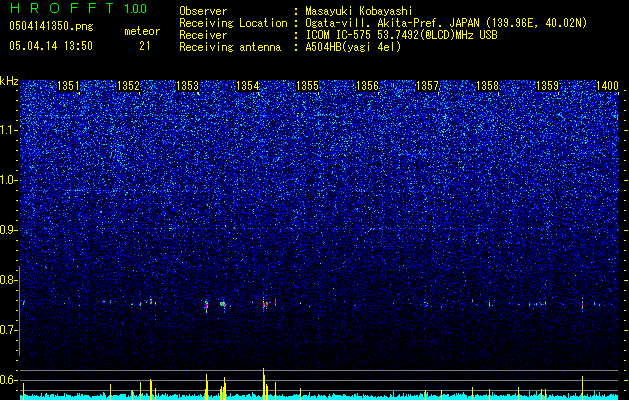Click the kHz axis unit label
The height and width of the screenshot is (400, 629).
pyautogui.click(x=9, y=81)
